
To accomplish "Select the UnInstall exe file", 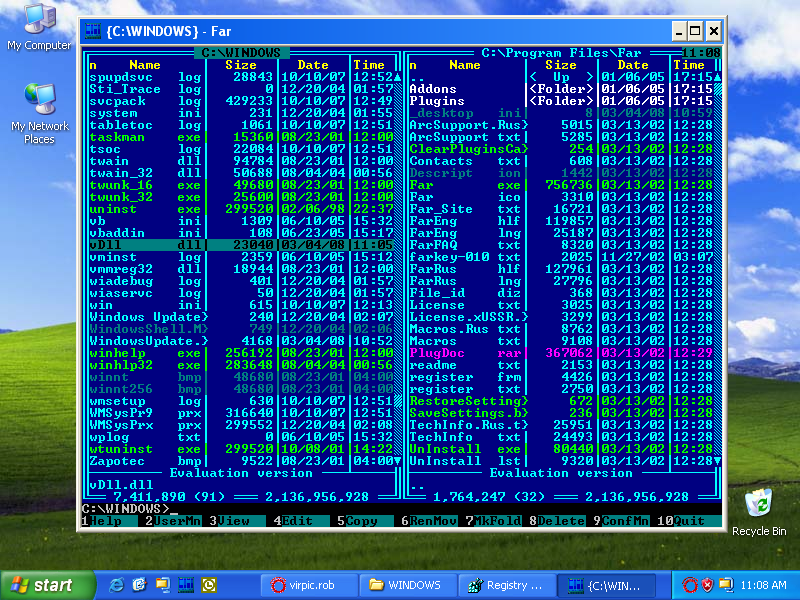I will [x=561, y=449].
